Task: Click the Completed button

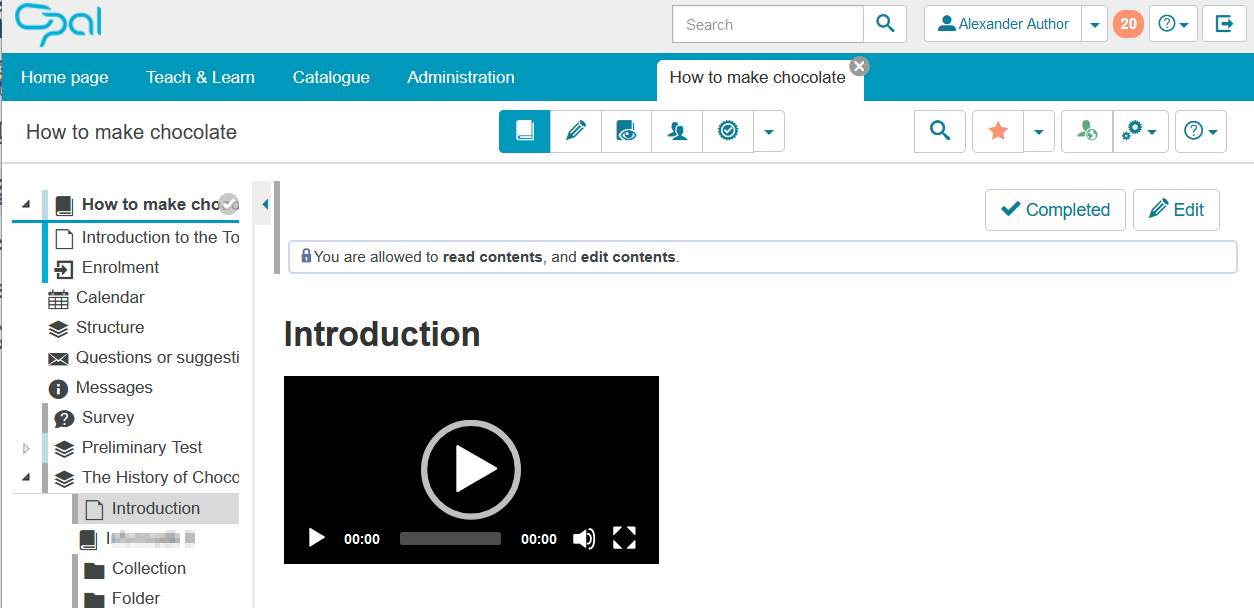Action: click(x=1055, y=210)
